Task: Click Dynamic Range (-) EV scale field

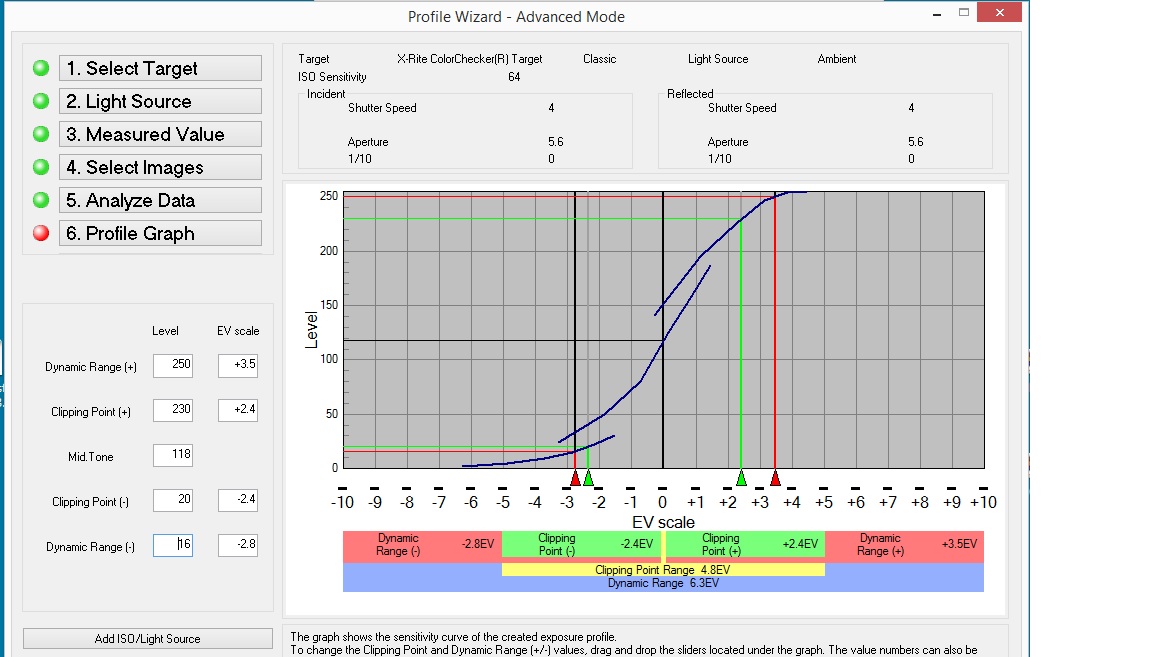Action: pyautogui.click(x=238, y=545)
